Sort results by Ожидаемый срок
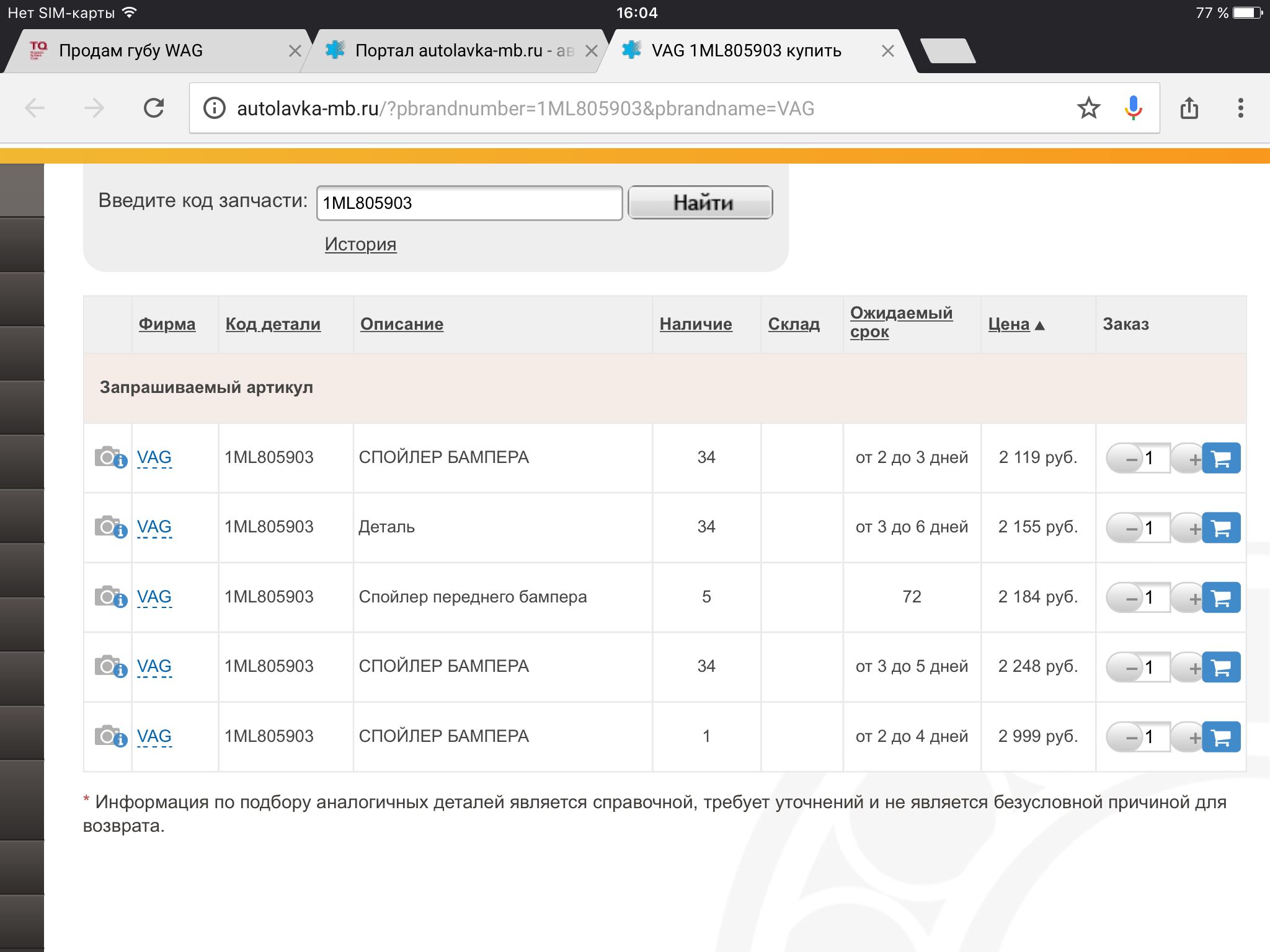 (900, 322)
